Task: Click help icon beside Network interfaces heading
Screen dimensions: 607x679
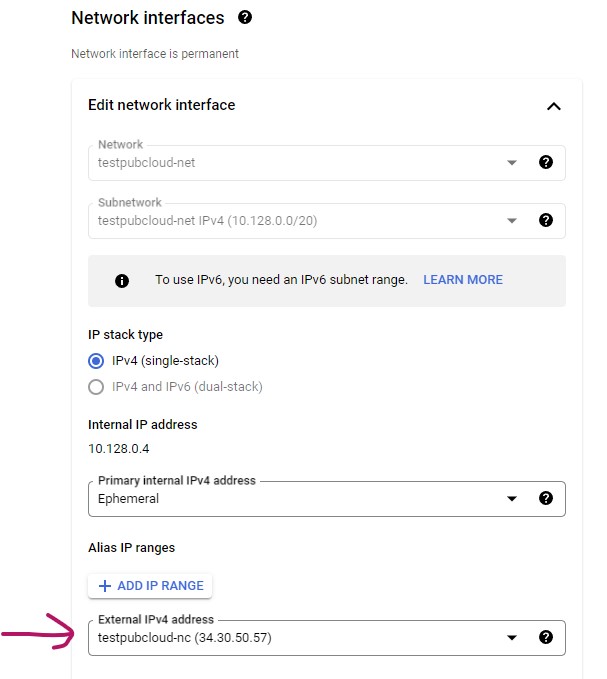Action: pos(245,18)
